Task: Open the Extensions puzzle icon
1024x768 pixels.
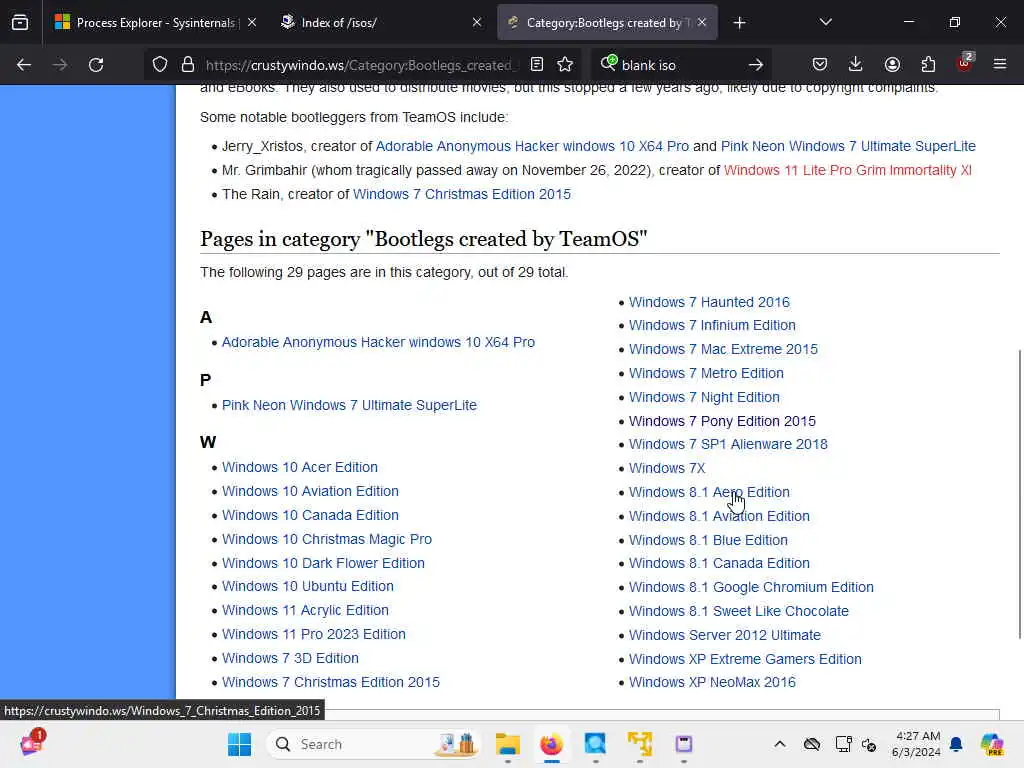Action: 928,65
